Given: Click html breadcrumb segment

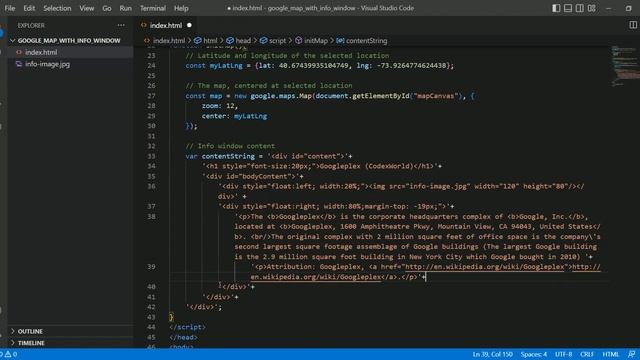Looking at the screenshot, I should (x=210, y=40).
